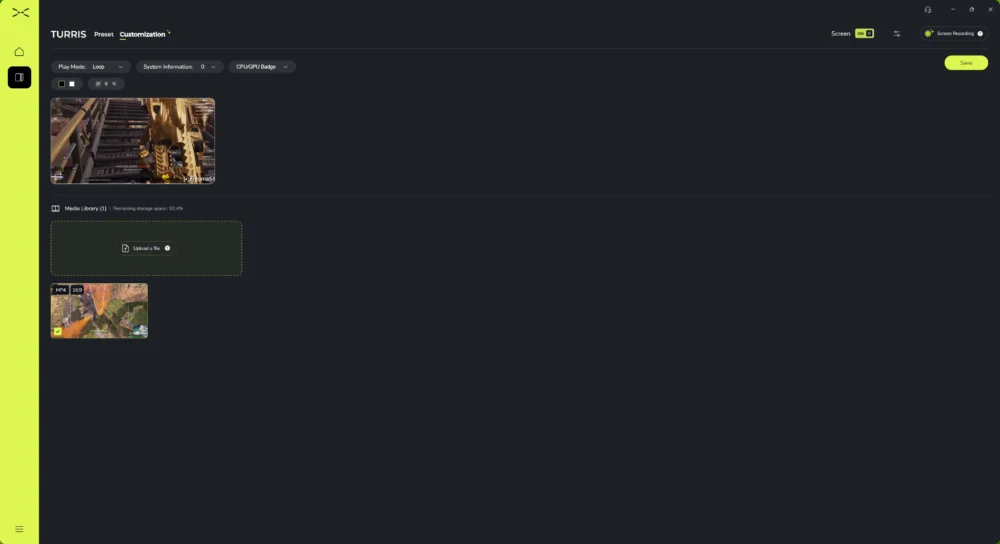The image size is (1000, 544).
Task: Open the hamburger menu at sidebar bottom
Action: (x=19, y=529)
